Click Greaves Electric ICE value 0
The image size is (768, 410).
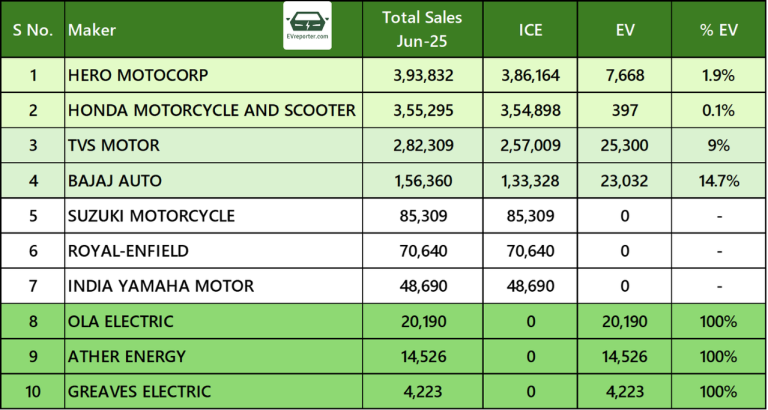coord(531,392)
